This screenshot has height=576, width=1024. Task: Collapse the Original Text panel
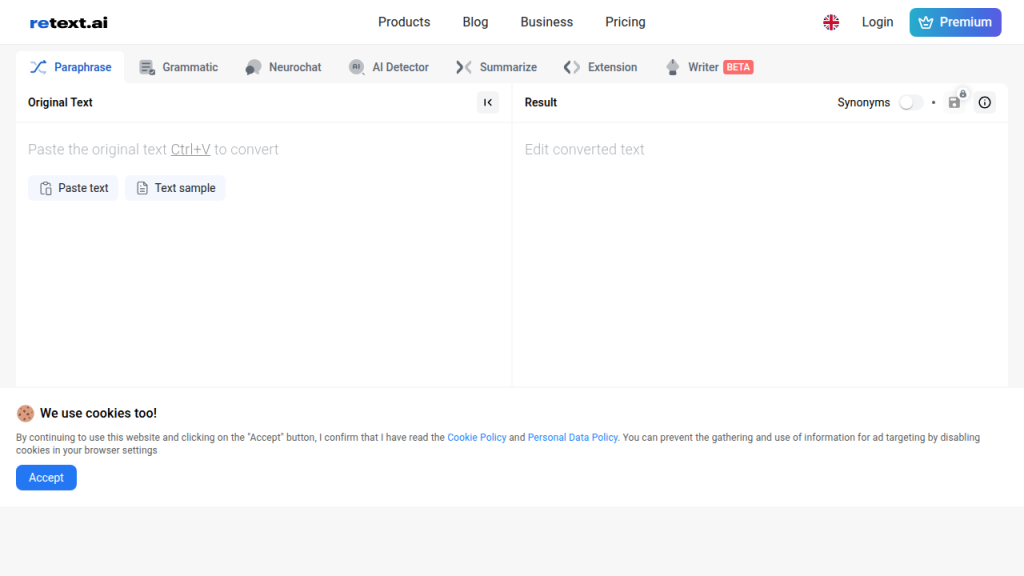coord(488,102)
